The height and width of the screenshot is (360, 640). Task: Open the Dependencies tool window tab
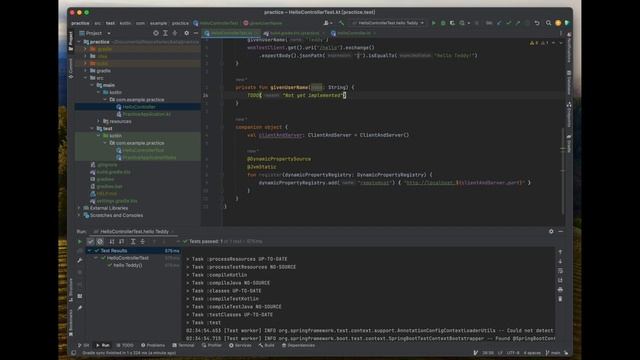[x=298, y=345]
